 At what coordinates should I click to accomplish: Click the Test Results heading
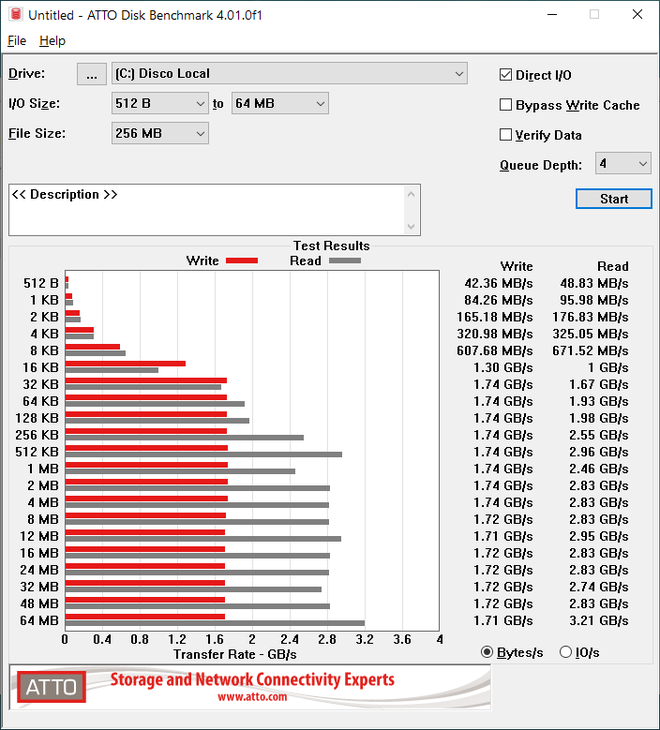pos(331,246)
